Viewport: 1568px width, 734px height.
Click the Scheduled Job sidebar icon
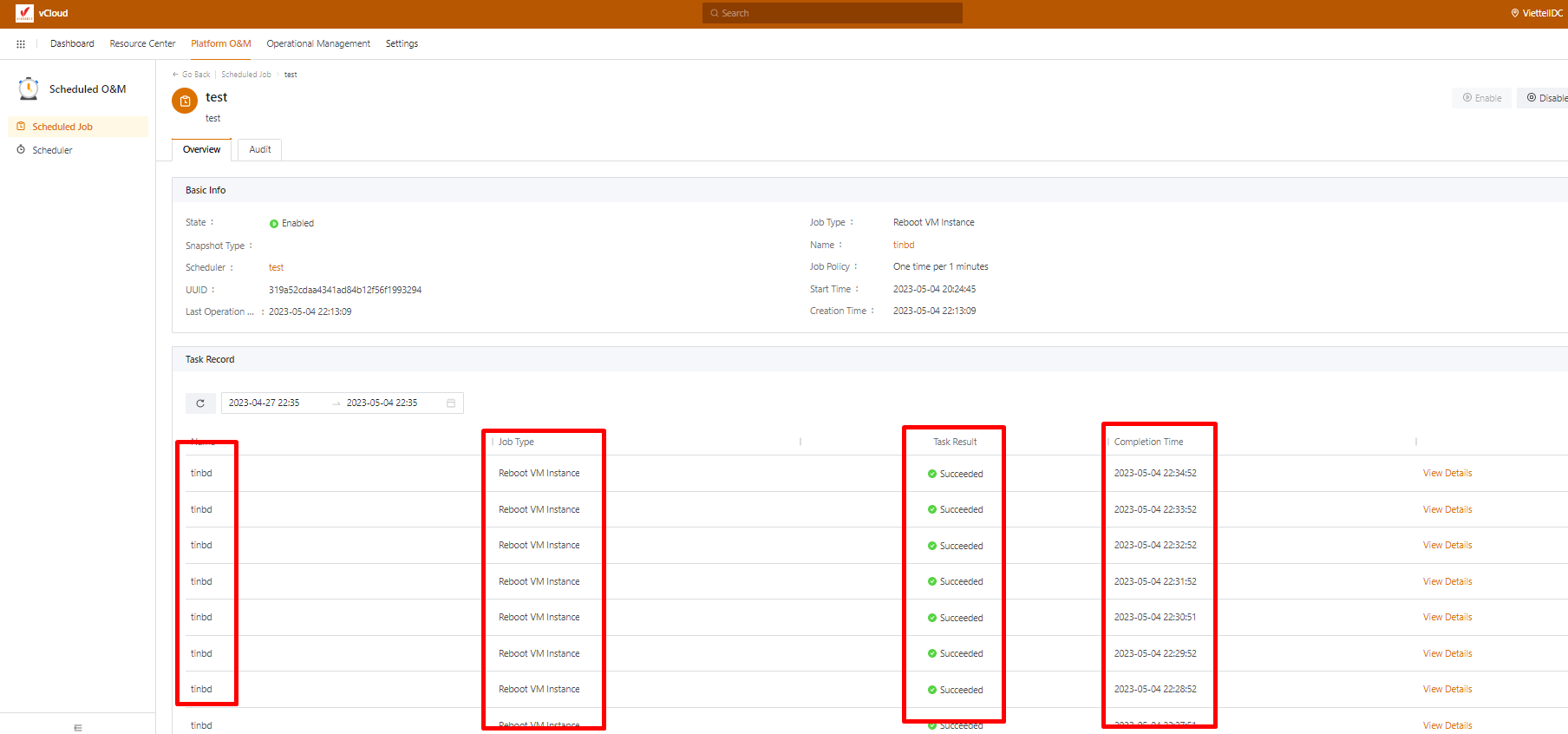(x=21, y=127)
